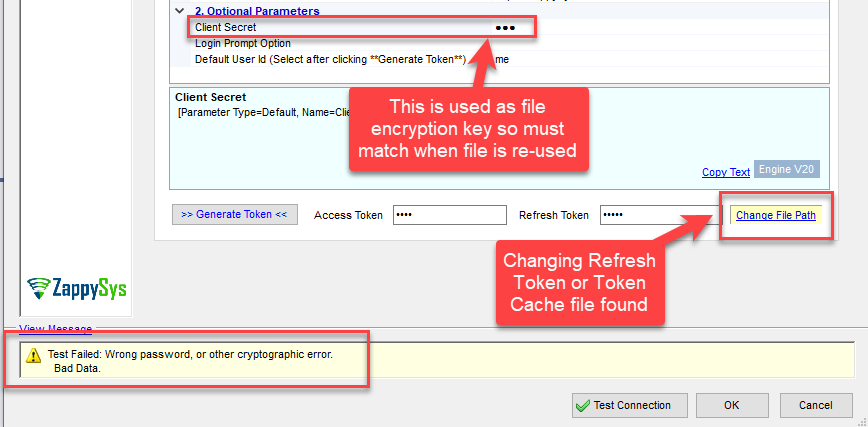The width and height of the screenshot is (868, 427).
Task: Click the ZappySys logo
Action: tap(77, 289)
